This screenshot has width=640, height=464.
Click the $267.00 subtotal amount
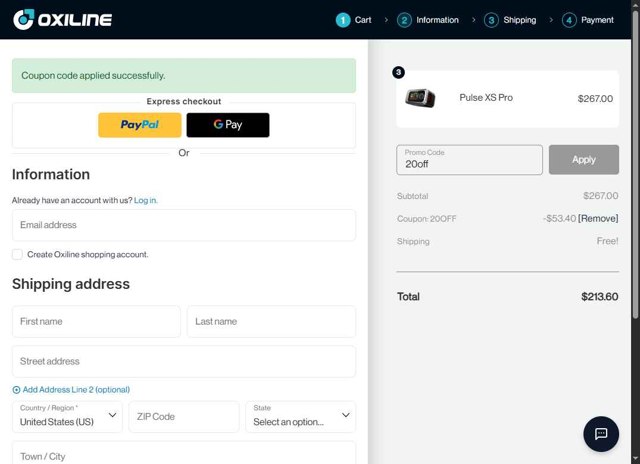click(x=600, y=196)
